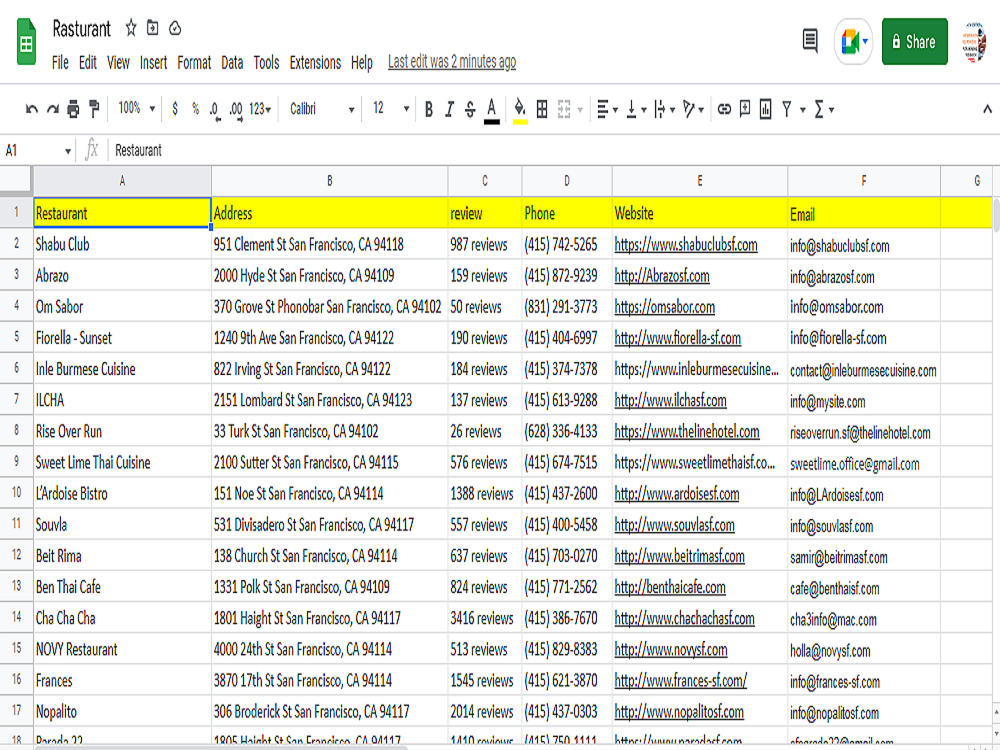Open the Insert link tool
The height and width of the screenshot is (750, 1000).
click(723, 110)
